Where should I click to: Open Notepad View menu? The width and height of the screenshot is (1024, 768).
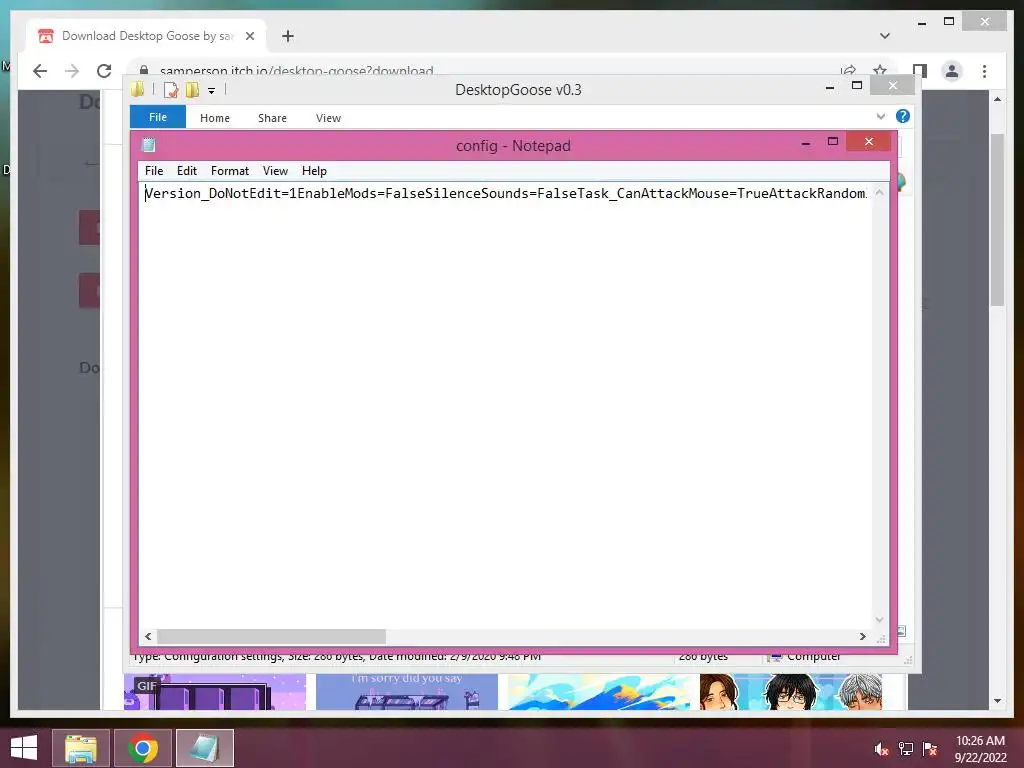(x=276, y=171)
